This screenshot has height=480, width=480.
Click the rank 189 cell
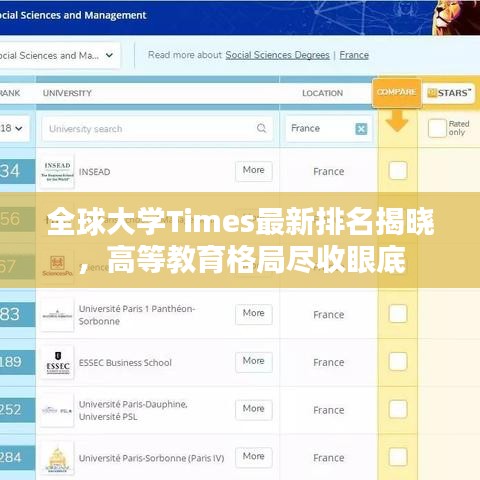click(17, 362)
